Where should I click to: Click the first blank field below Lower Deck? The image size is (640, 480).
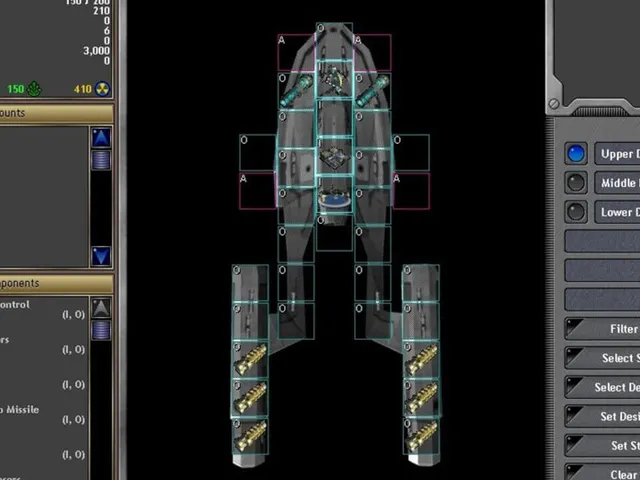pyautogui.click(x=602, y=241)
